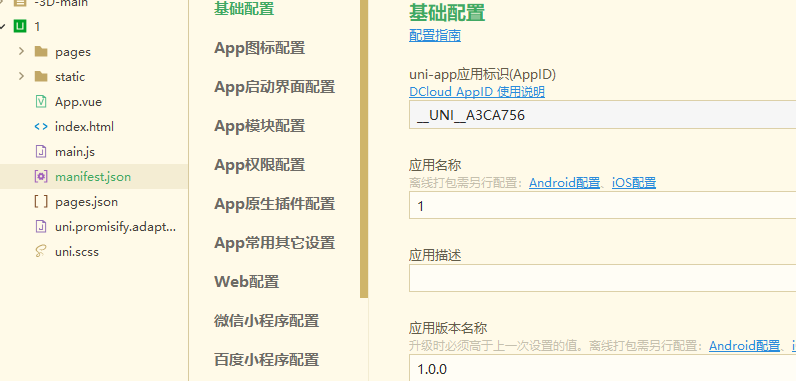796x381 pixels.
Task: Click the static folder icon
Action: (x=41, y=77)
